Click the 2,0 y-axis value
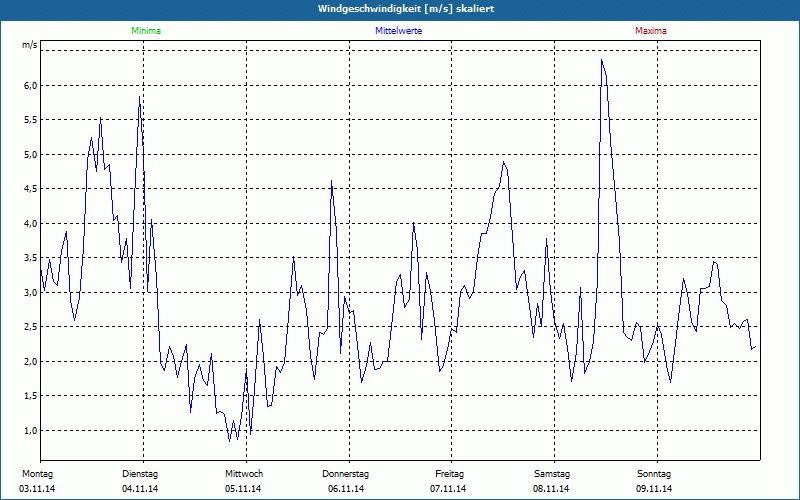The height and width of the screenshot is (500, 800). 31,361
